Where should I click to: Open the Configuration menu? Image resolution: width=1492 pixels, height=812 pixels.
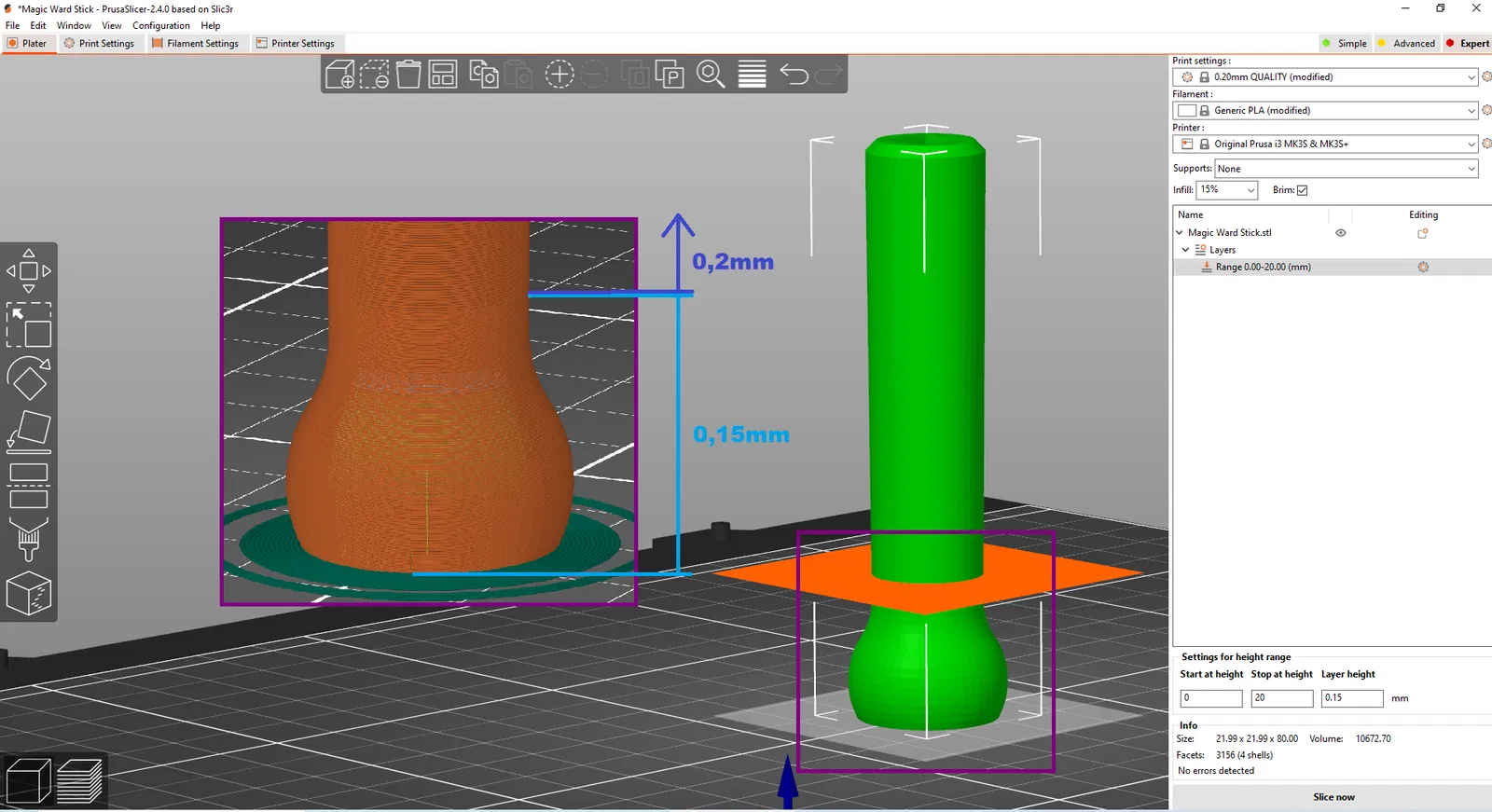tap(161, 26)
